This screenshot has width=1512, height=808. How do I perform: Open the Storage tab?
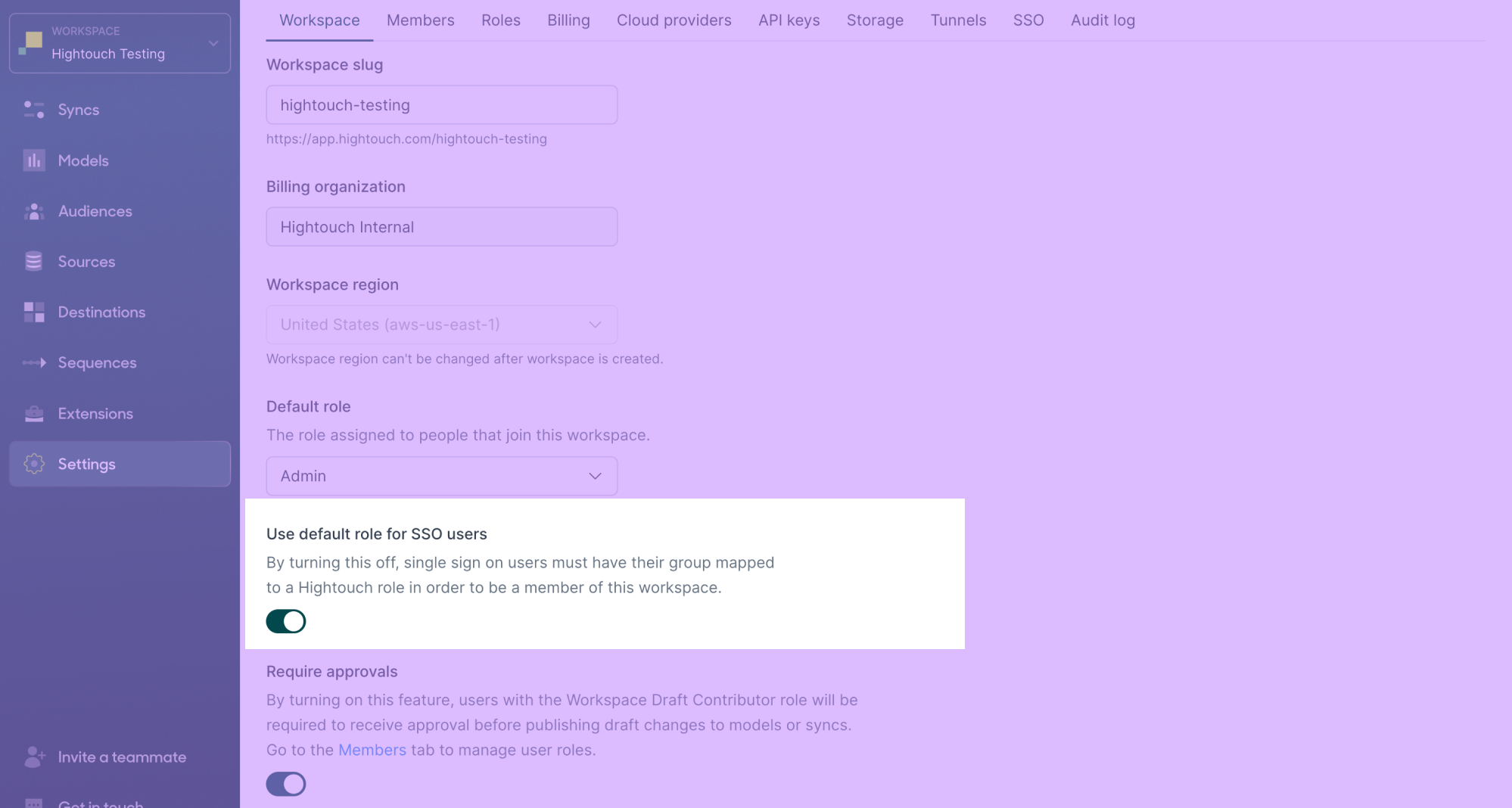(875, 20)
